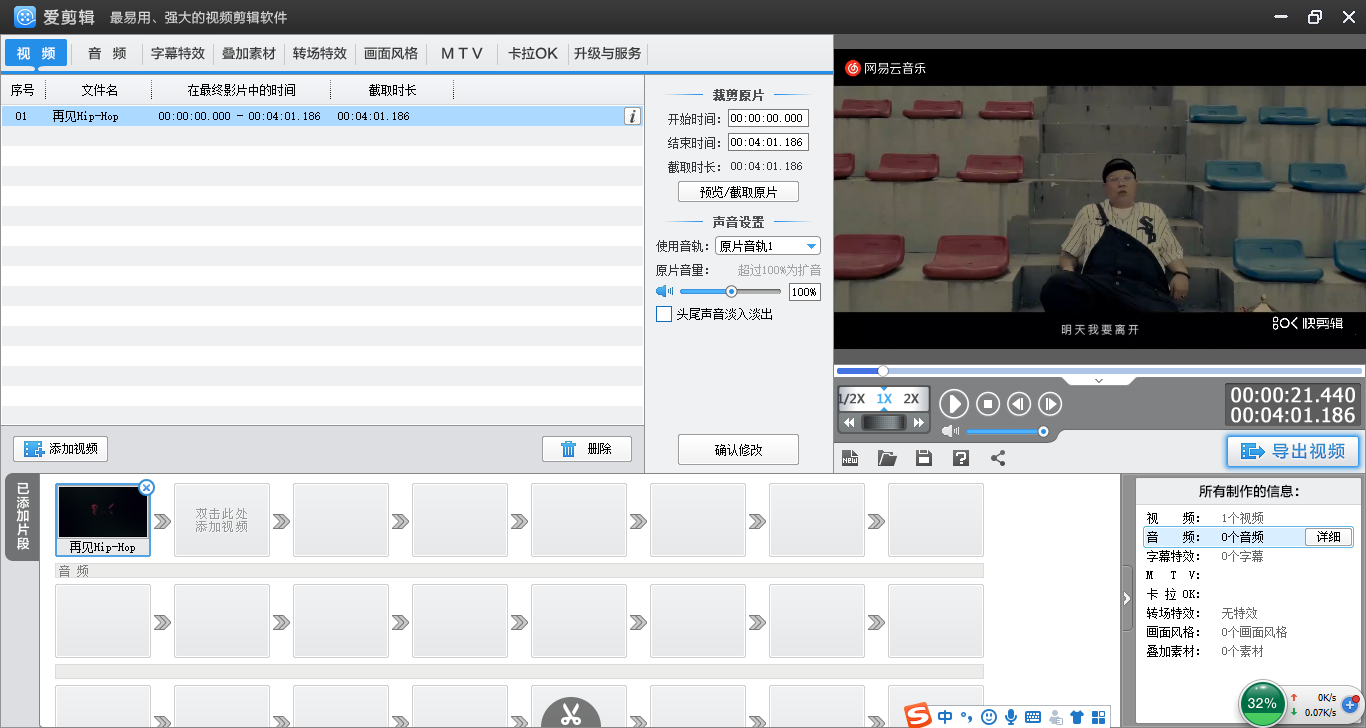Toggle 头尾声音淡入淡出 checkbox
This screenshot has height=728, width=1366.
click(664, 314)
